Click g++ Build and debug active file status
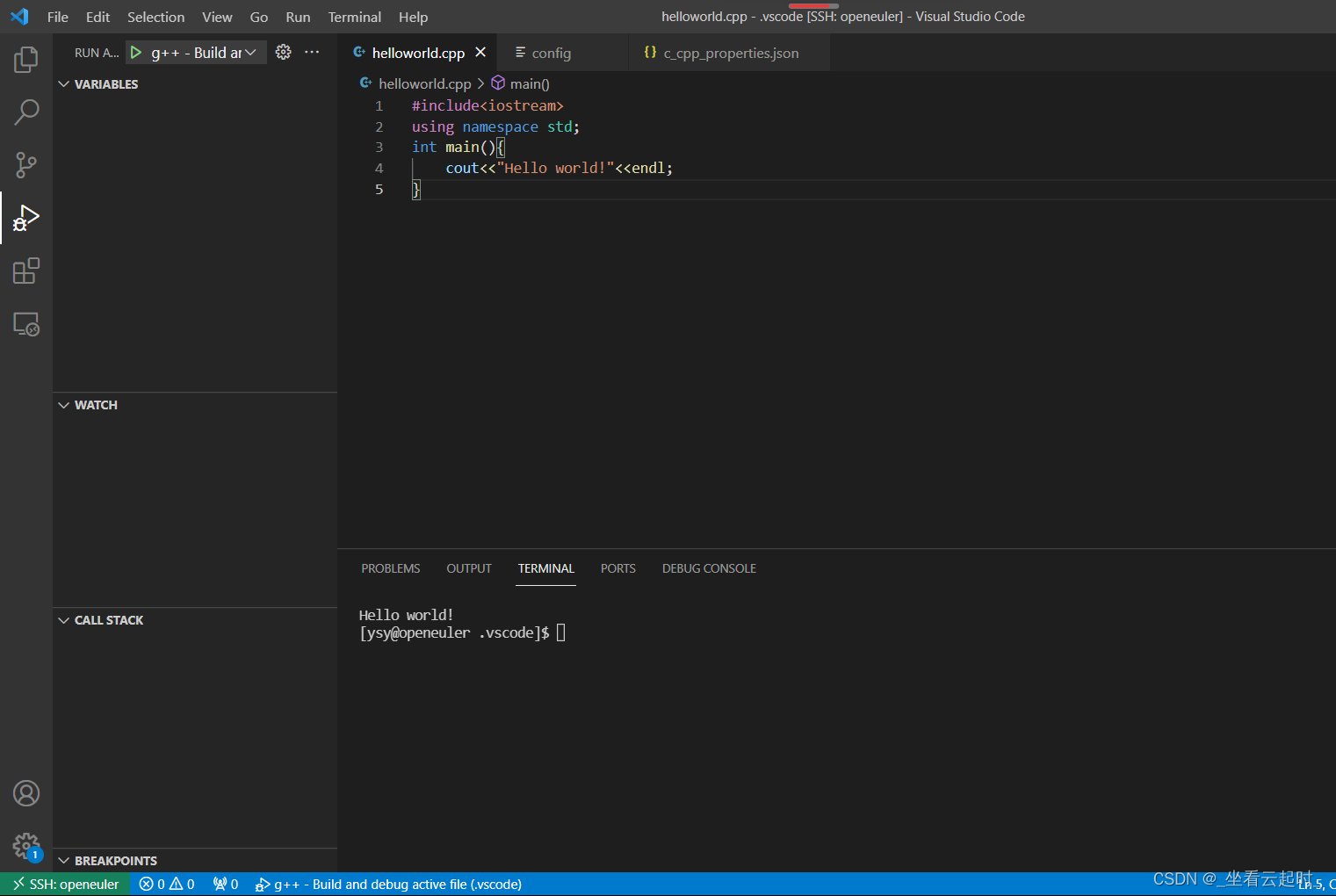Screen dimensions: 1336x896 click(388, 884)
